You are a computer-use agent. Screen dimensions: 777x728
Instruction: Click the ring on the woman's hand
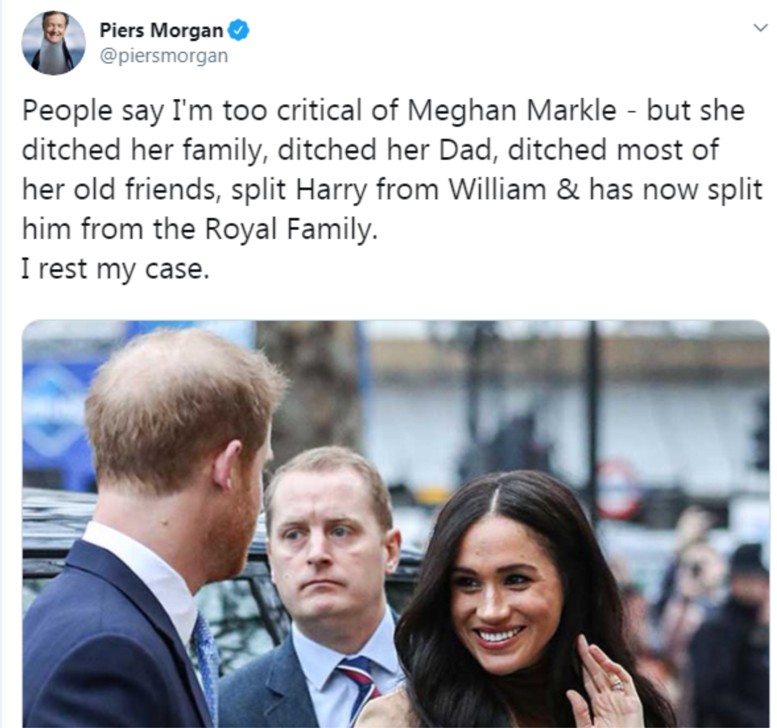tap(617, 685)
